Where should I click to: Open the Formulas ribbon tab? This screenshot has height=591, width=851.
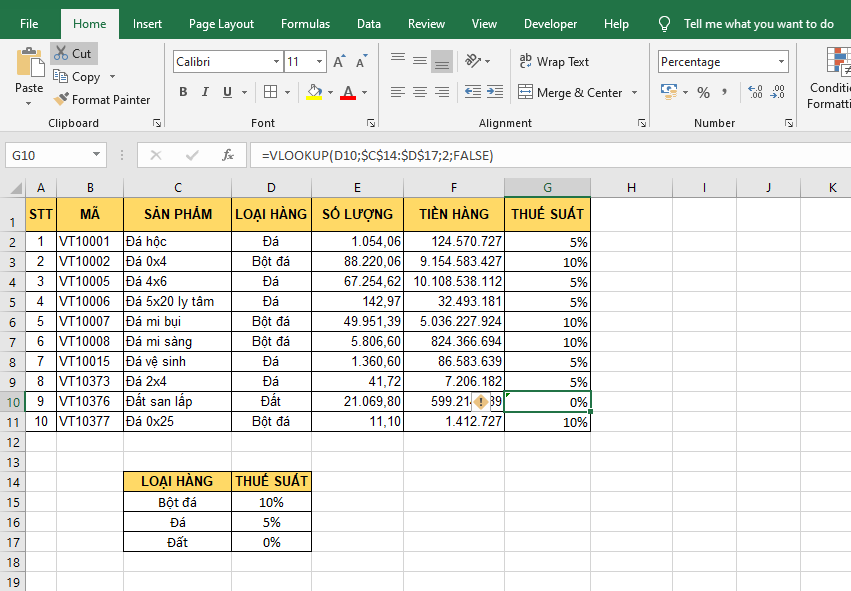[x=305, y=24]
